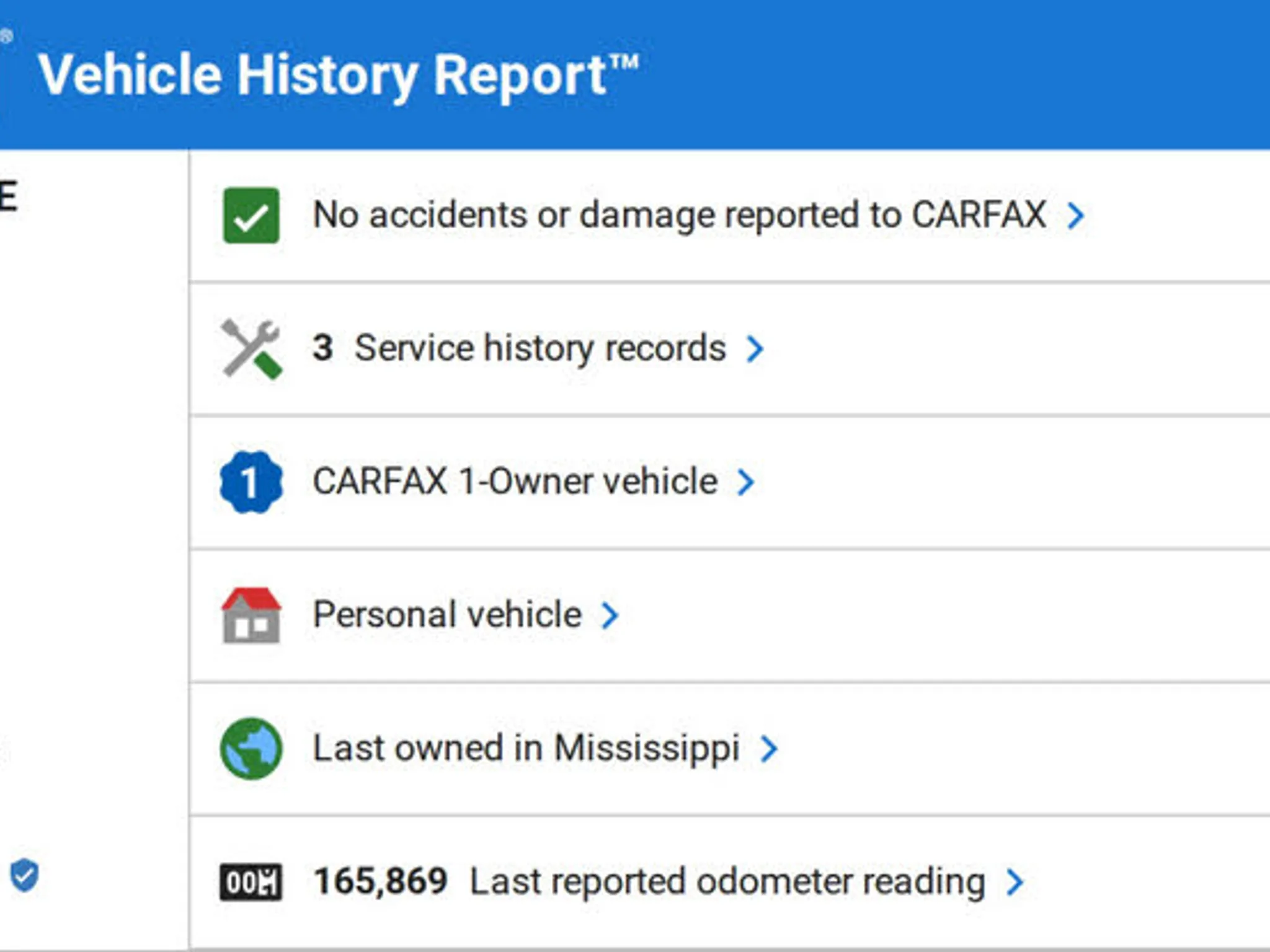Open No accidents or damage reported link
This screenshot has width=1270, height=952.
point(680,215)
